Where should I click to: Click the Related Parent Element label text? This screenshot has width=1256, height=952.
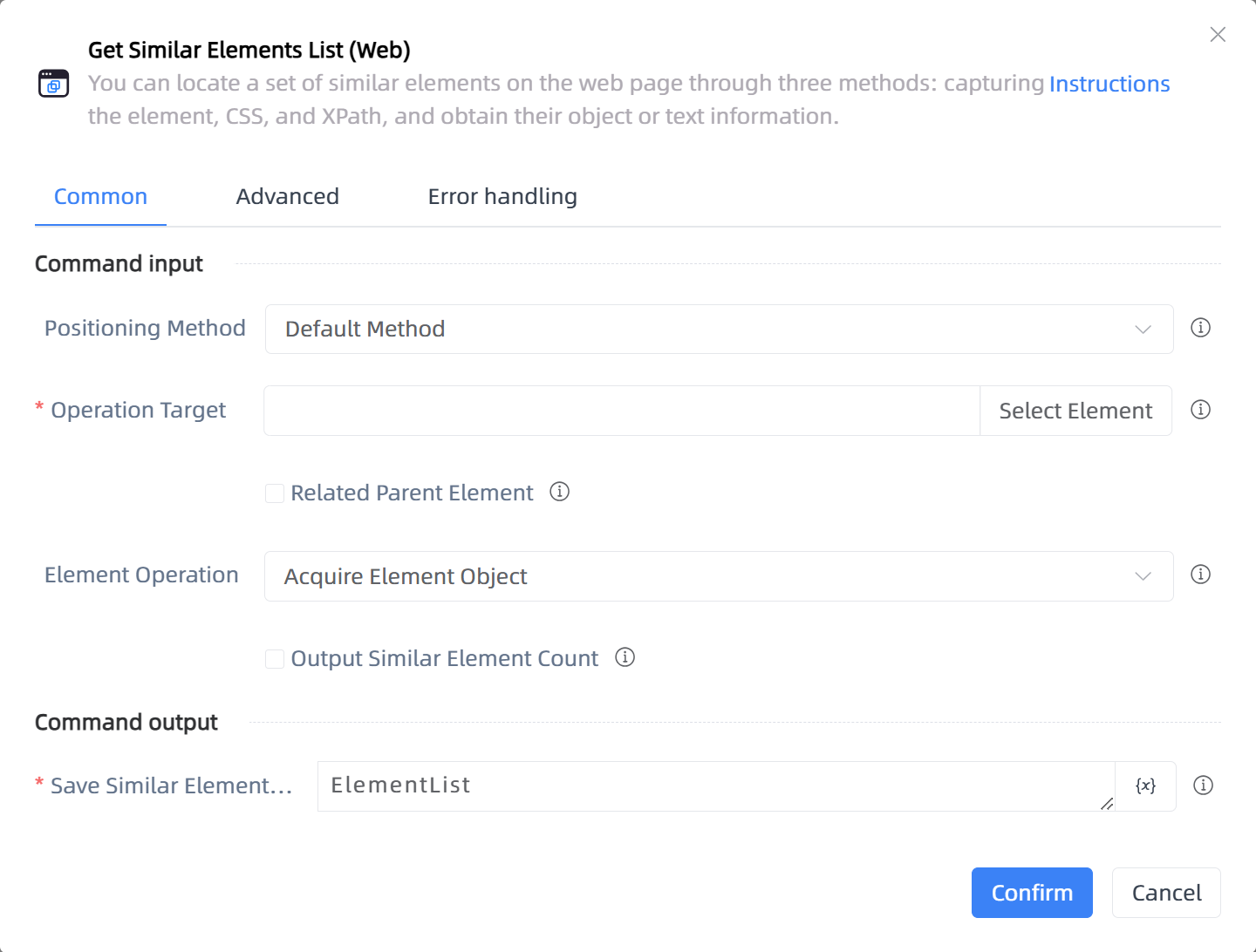coord(412,493)
